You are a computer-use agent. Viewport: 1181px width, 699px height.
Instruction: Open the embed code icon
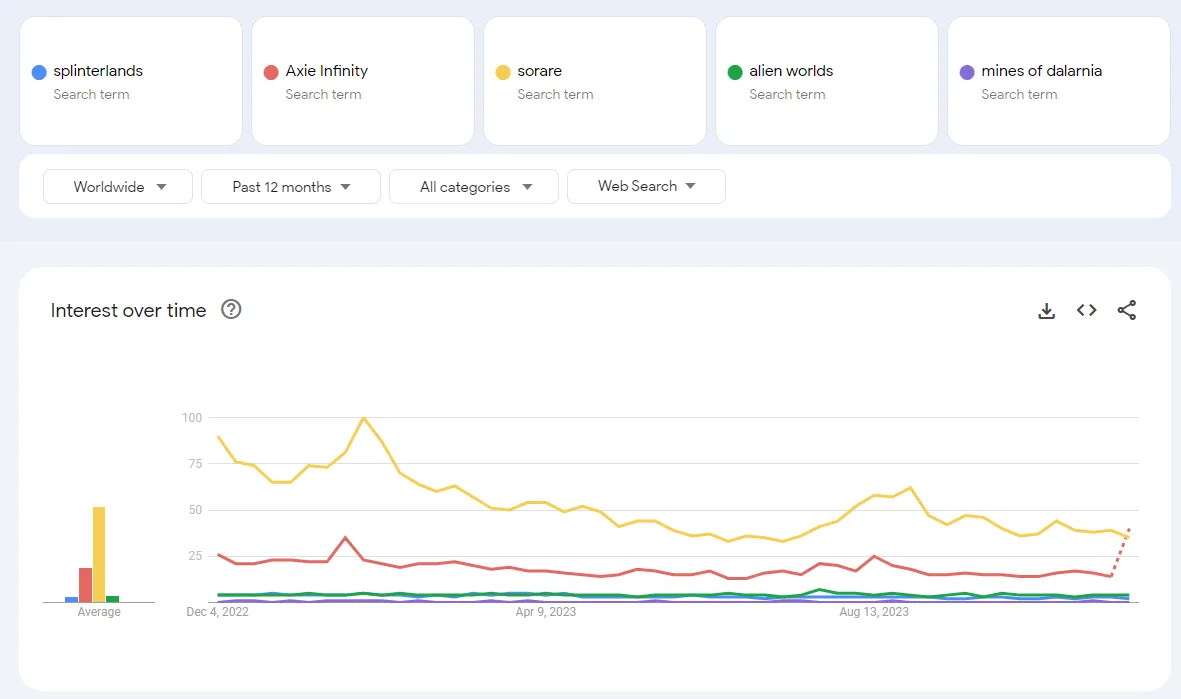tap(1086, 310)
